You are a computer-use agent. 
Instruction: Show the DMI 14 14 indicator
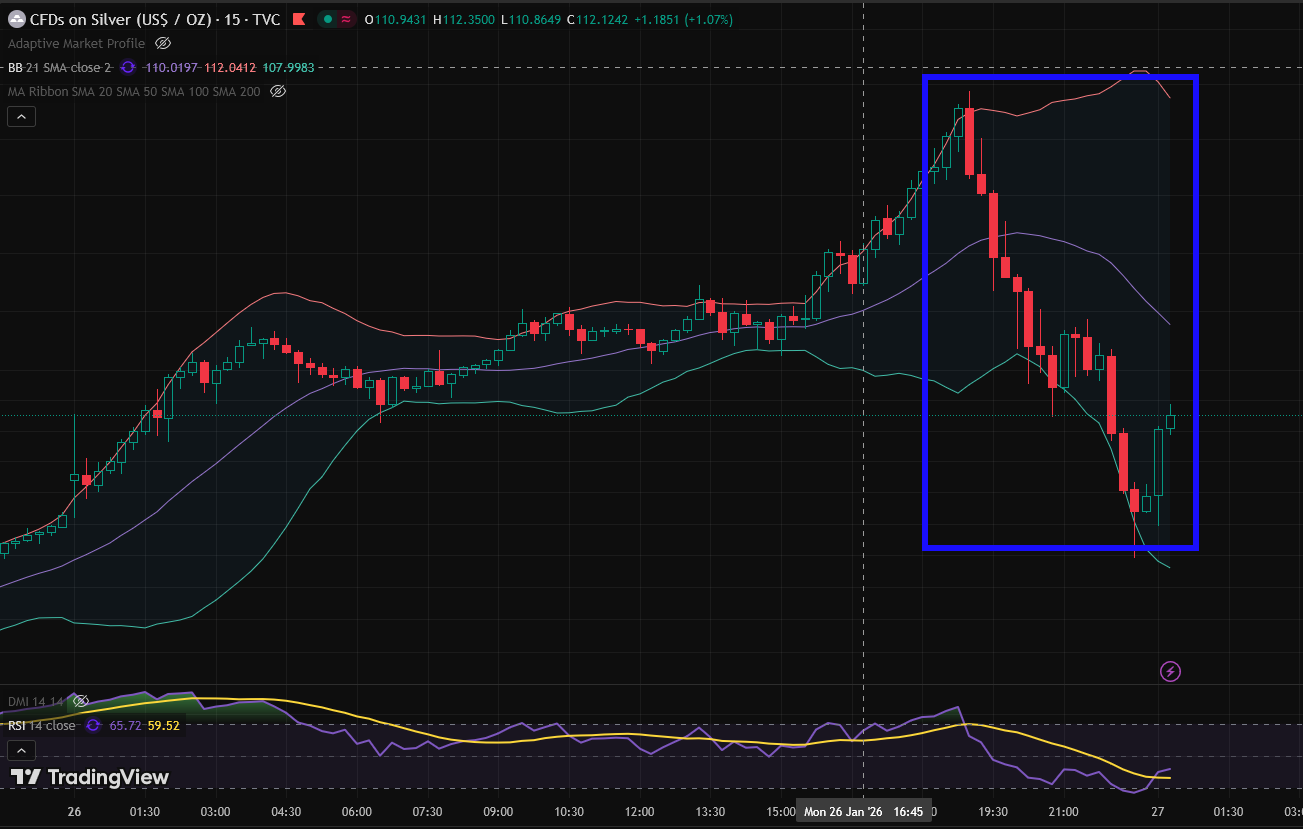click(81, 701)
